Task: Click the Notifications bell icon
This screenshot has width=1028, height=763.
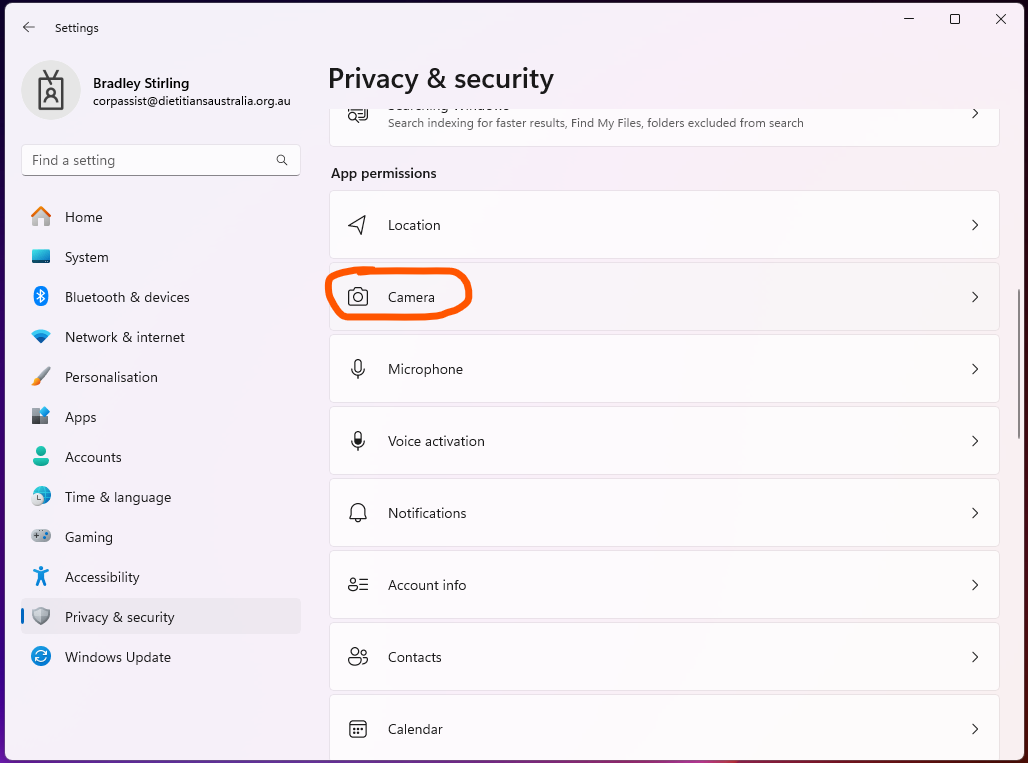Action: tap(358, 513)
